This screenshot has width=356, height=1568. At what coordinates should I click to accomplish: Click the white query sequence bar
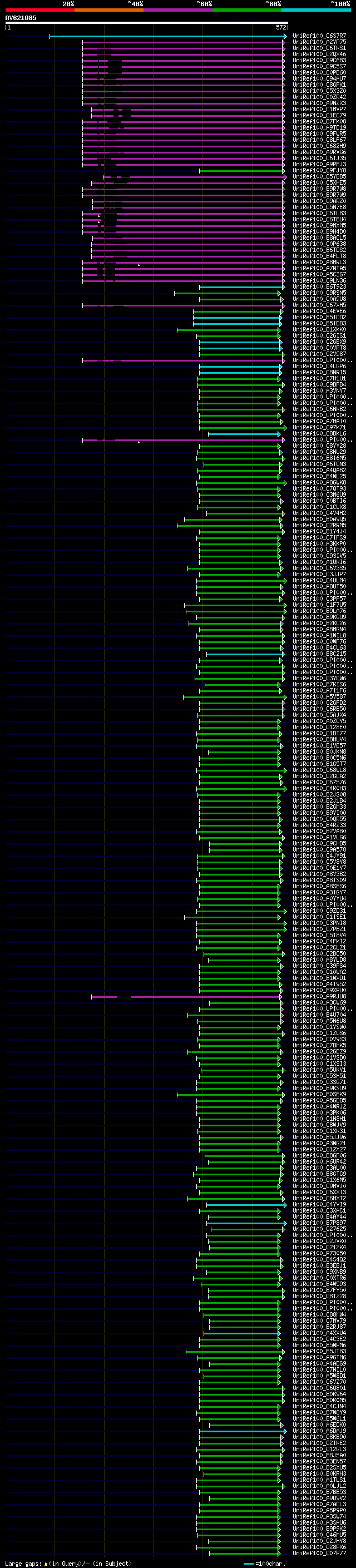tap(147, 22)
